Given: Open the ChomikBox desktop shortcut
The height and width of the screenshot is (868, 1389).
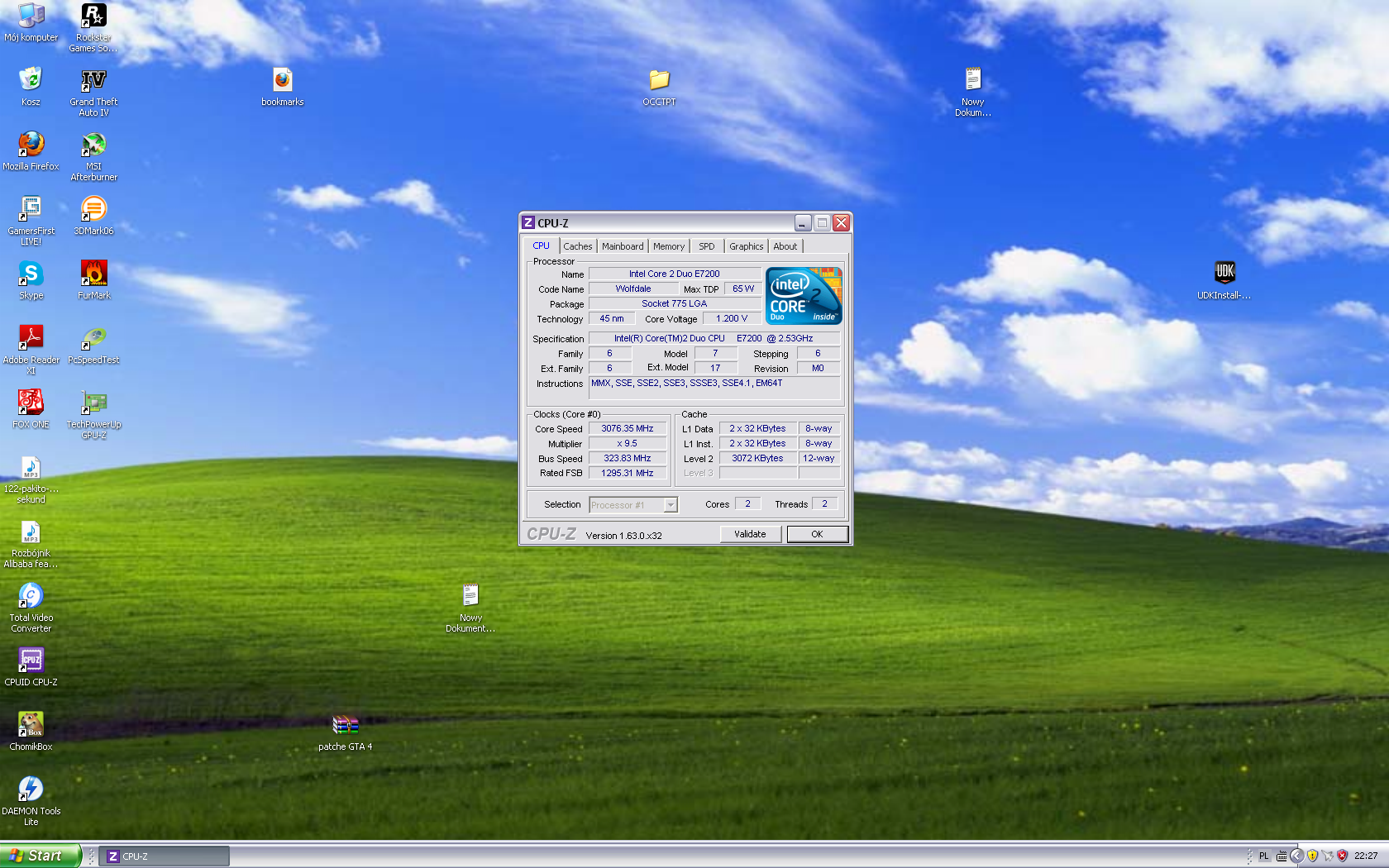Looking at the screenshot, I should pyautogui.click(x=31, y=731).
